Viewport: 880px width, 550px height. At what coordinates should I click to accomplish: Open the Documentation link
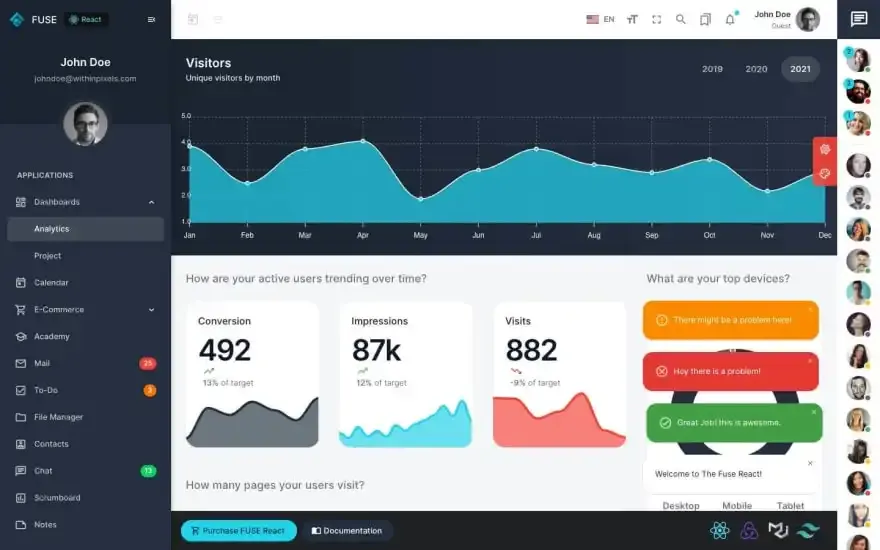pos(347,531)
